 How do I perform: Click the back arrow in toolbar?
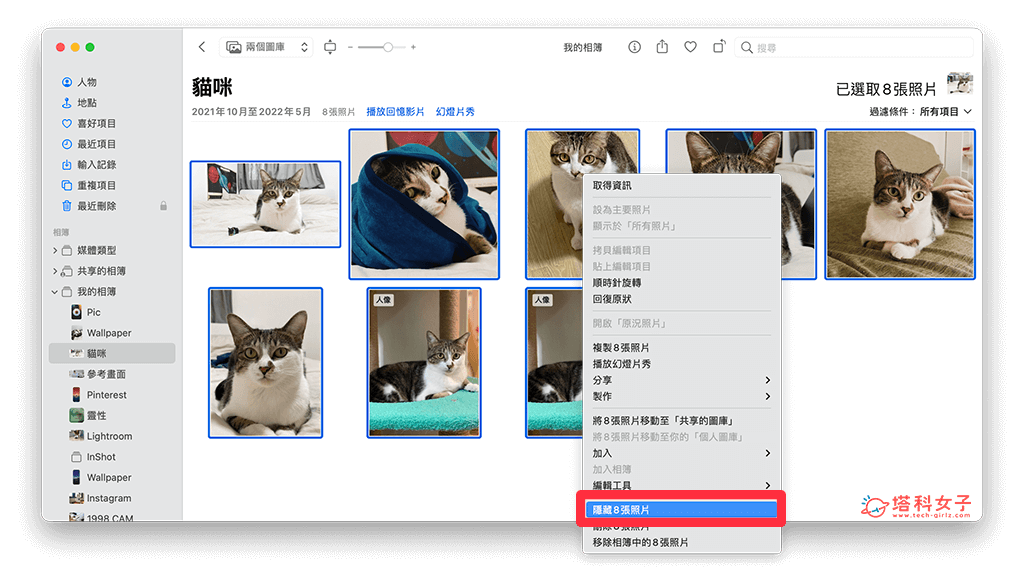pyautogui.click(x=202, y=47)
